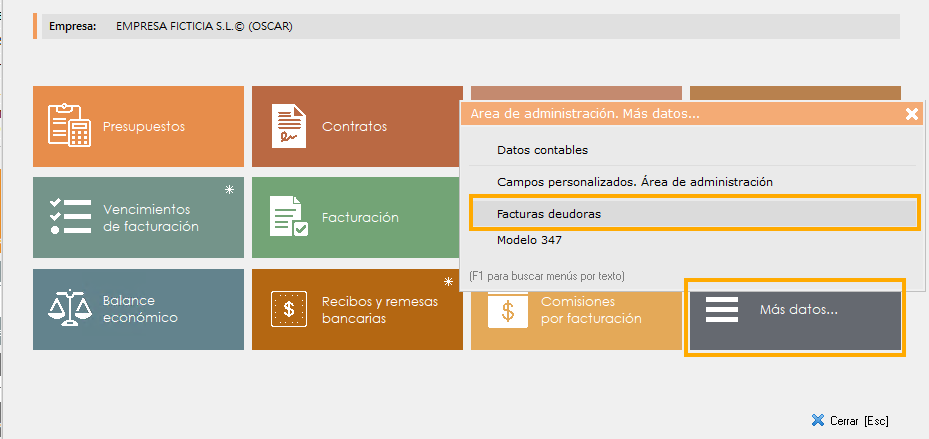
Task: Click the asterisk on Vencimientos de facturación tile
Action: click(229, 189)
